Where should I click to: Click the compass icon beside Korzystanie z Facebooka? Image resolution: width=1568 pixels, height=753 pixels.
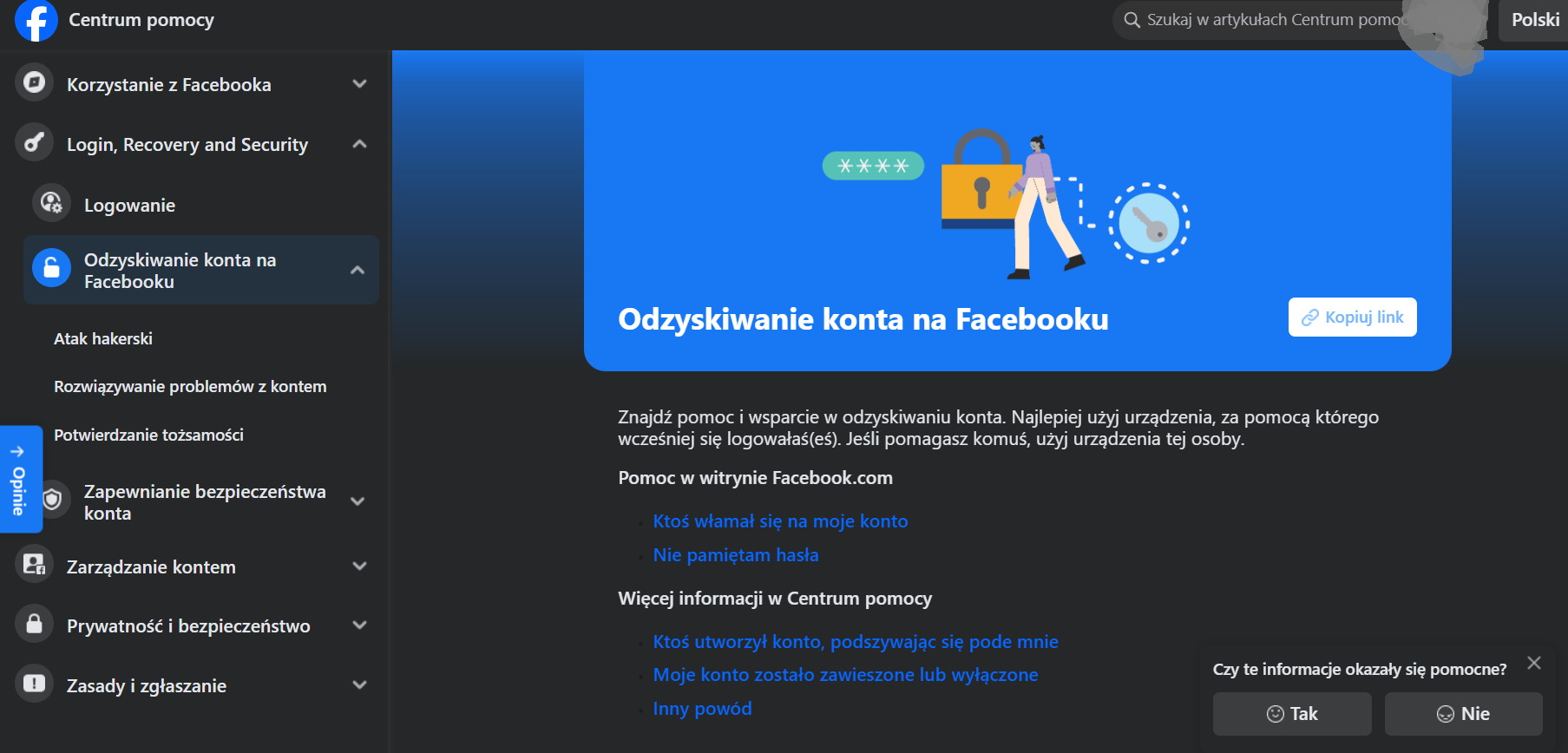pyautogui.click(x=34, y=83)
